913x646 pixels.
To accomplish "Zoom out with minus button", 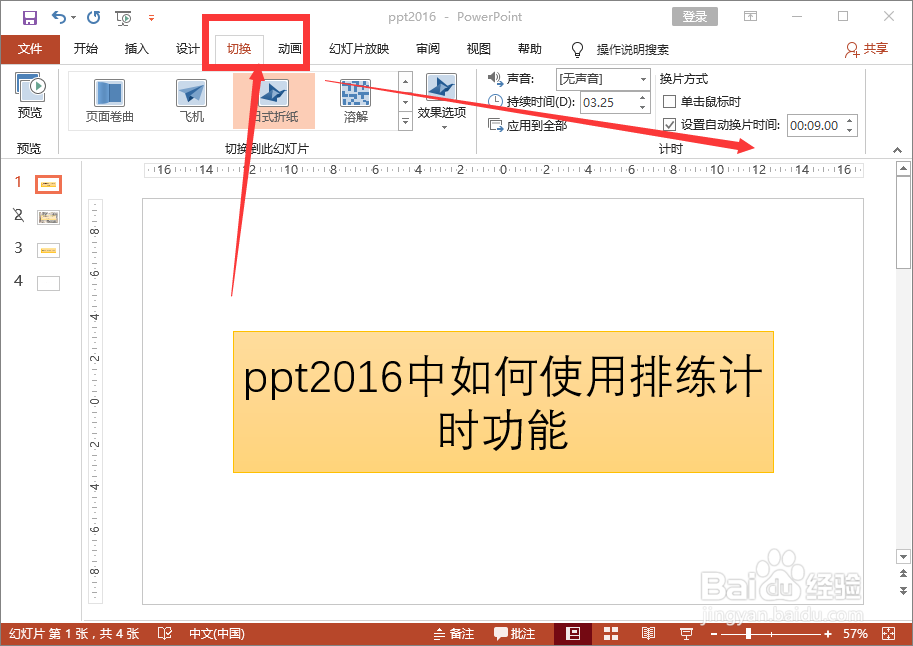I will pyautogui.click(x=714, y=634).
